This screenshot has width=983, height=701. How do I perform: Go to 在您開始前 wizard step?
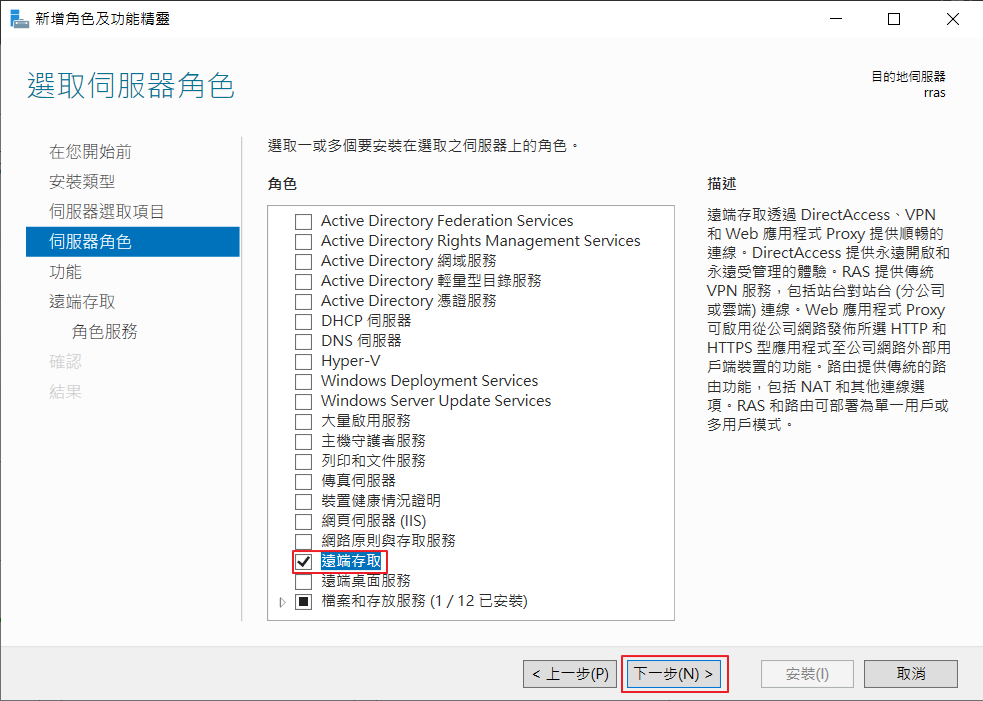coord(90,152)
